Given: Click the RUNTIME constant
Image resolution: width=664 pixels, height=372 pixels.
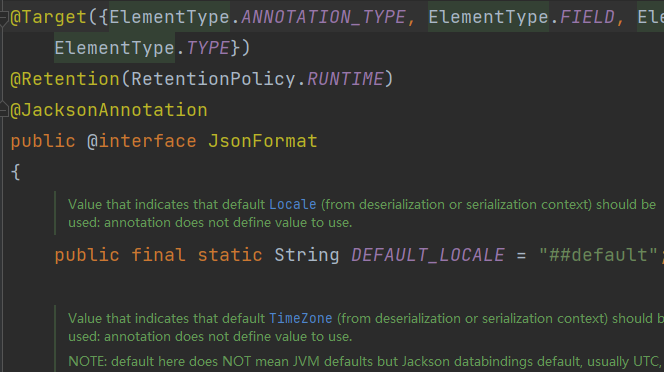Looking at the screenshot, I should coord(345,79).
